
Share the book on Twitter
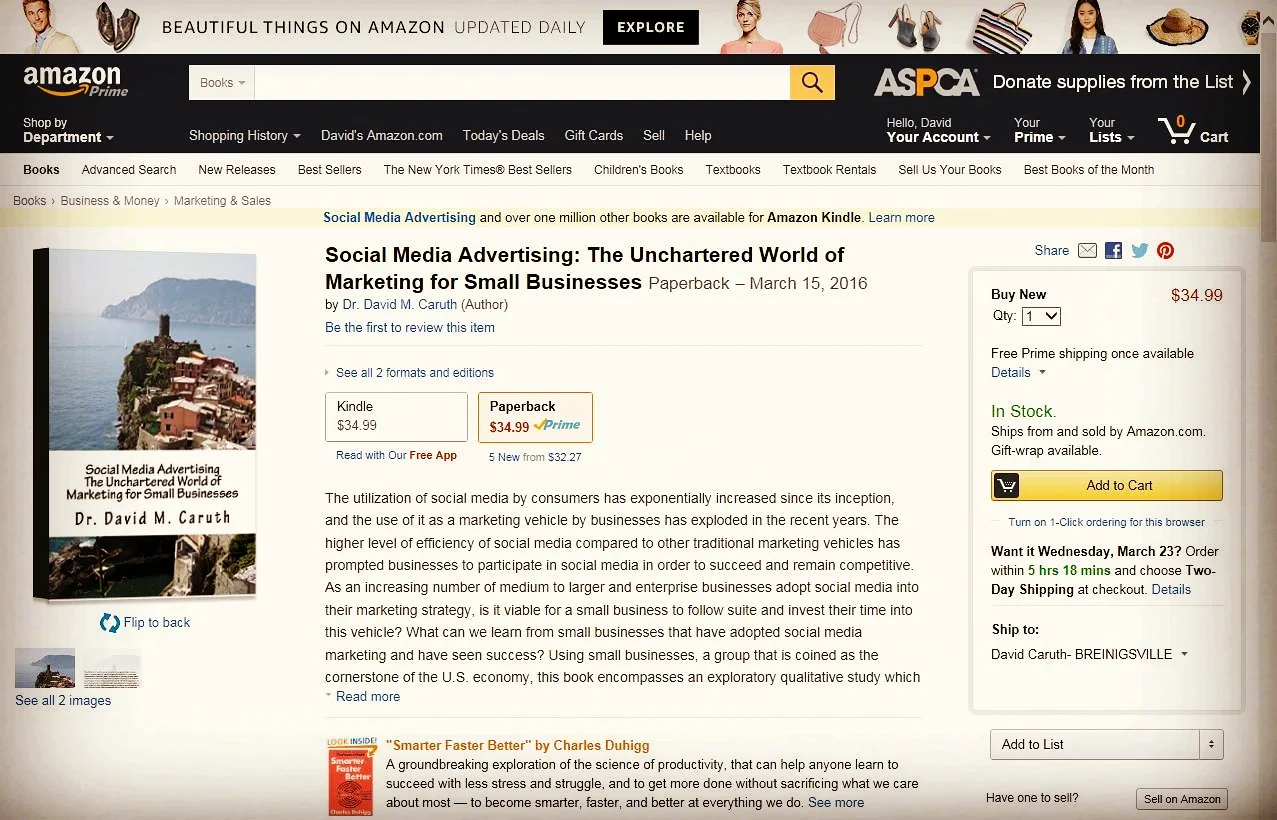tap(1139, 250)
